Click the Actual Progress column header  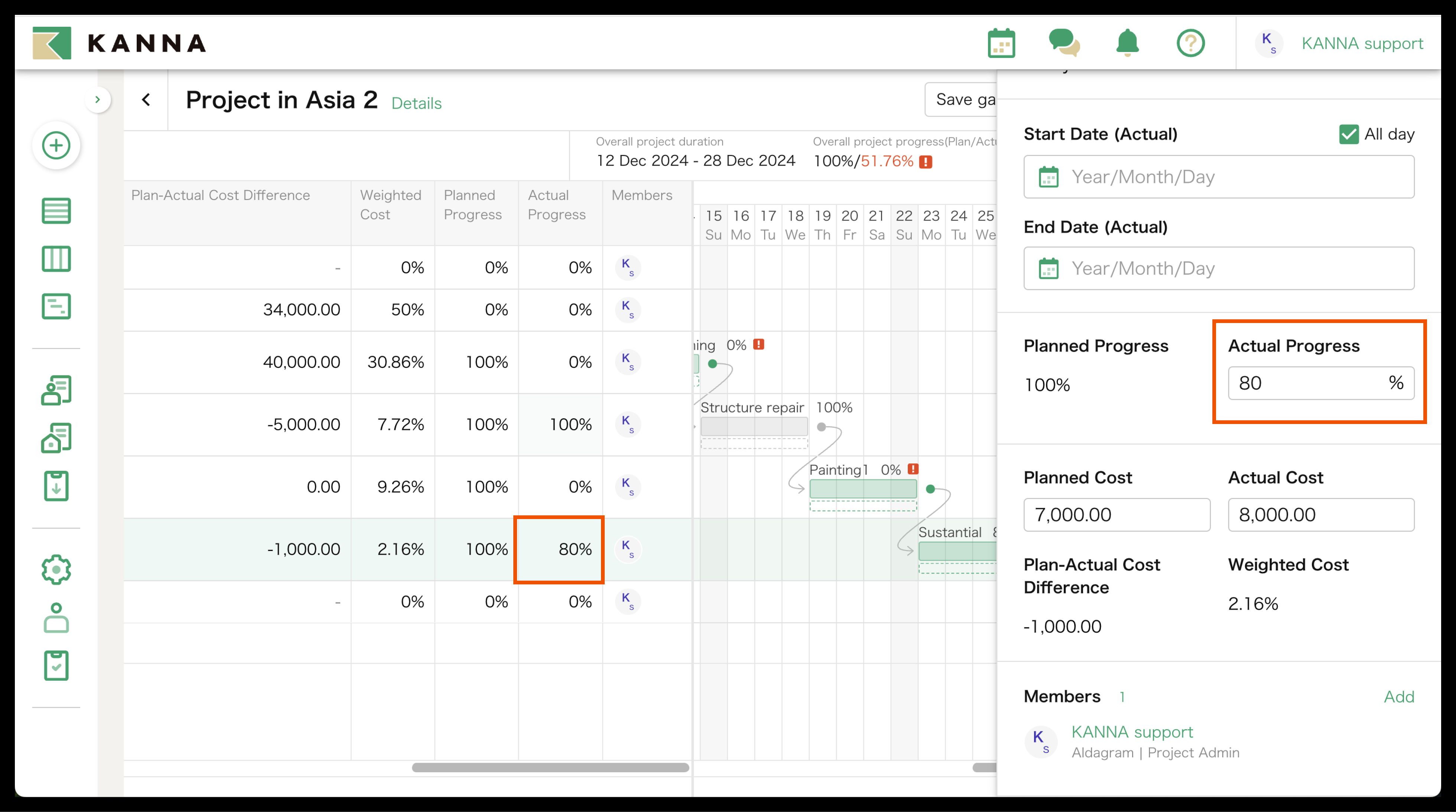(x=556, y=205)
